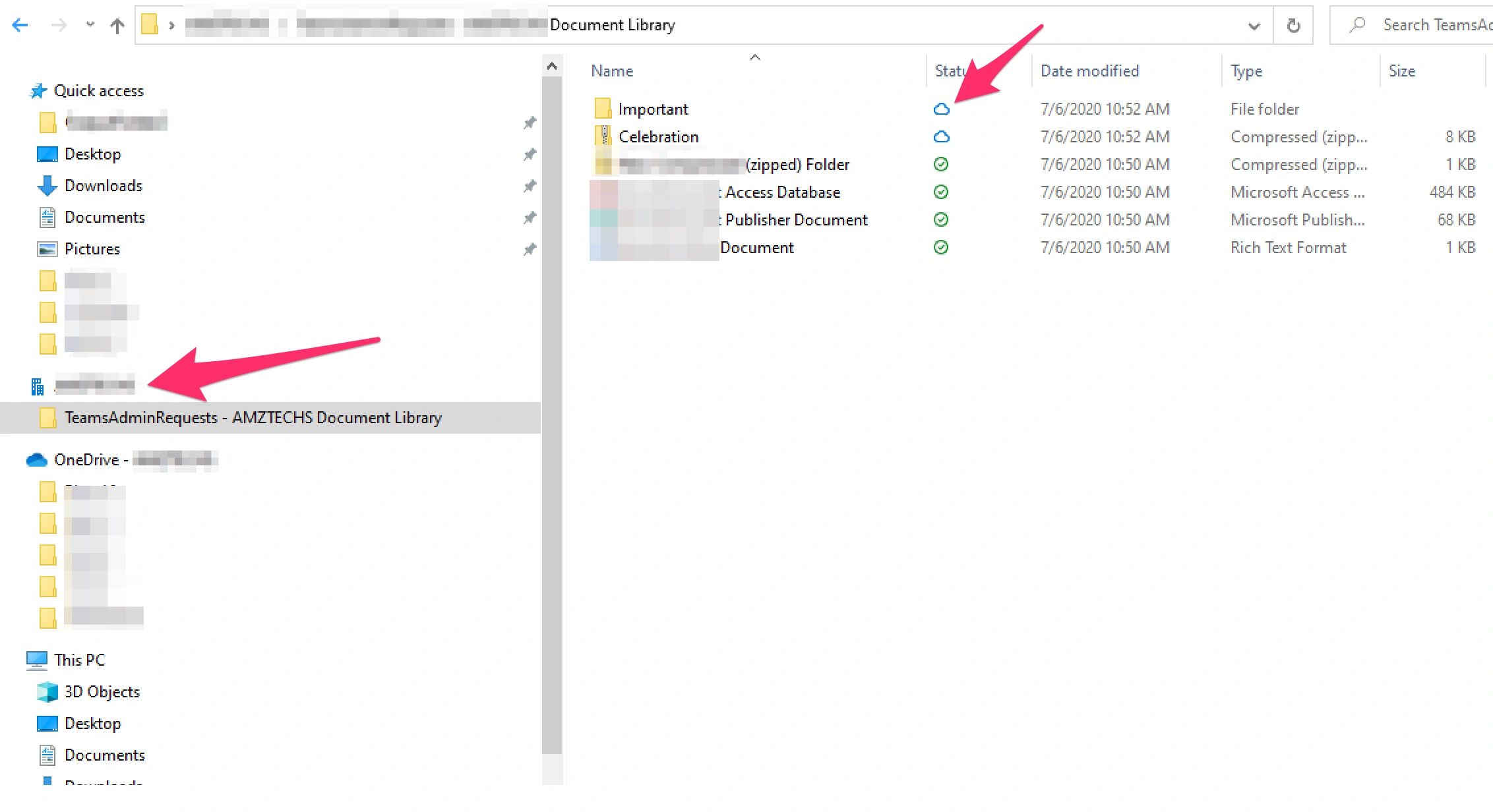The width and height of the screenshot is (1493, 812).
Task: Sort files by Name column header
Action: tap(612, 71)
